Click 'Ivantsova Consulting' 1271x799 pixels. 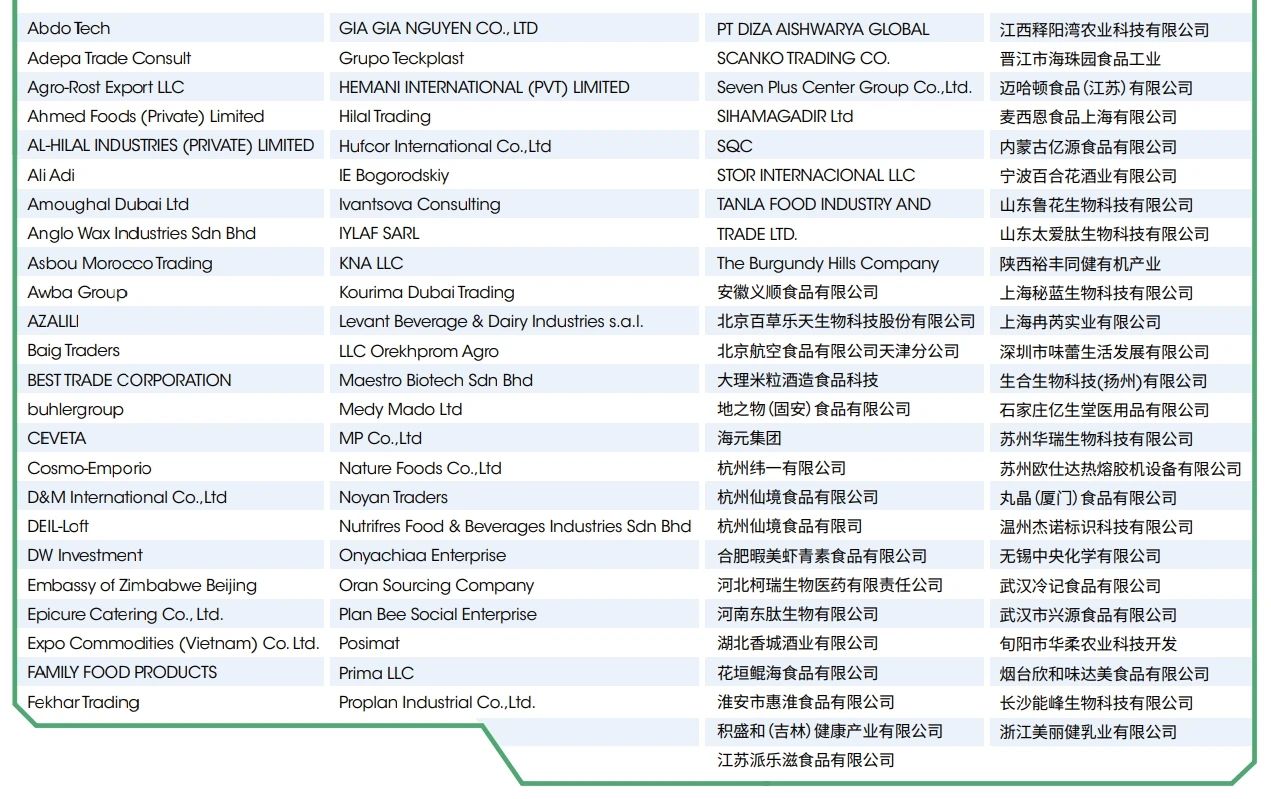pos(420,204)
